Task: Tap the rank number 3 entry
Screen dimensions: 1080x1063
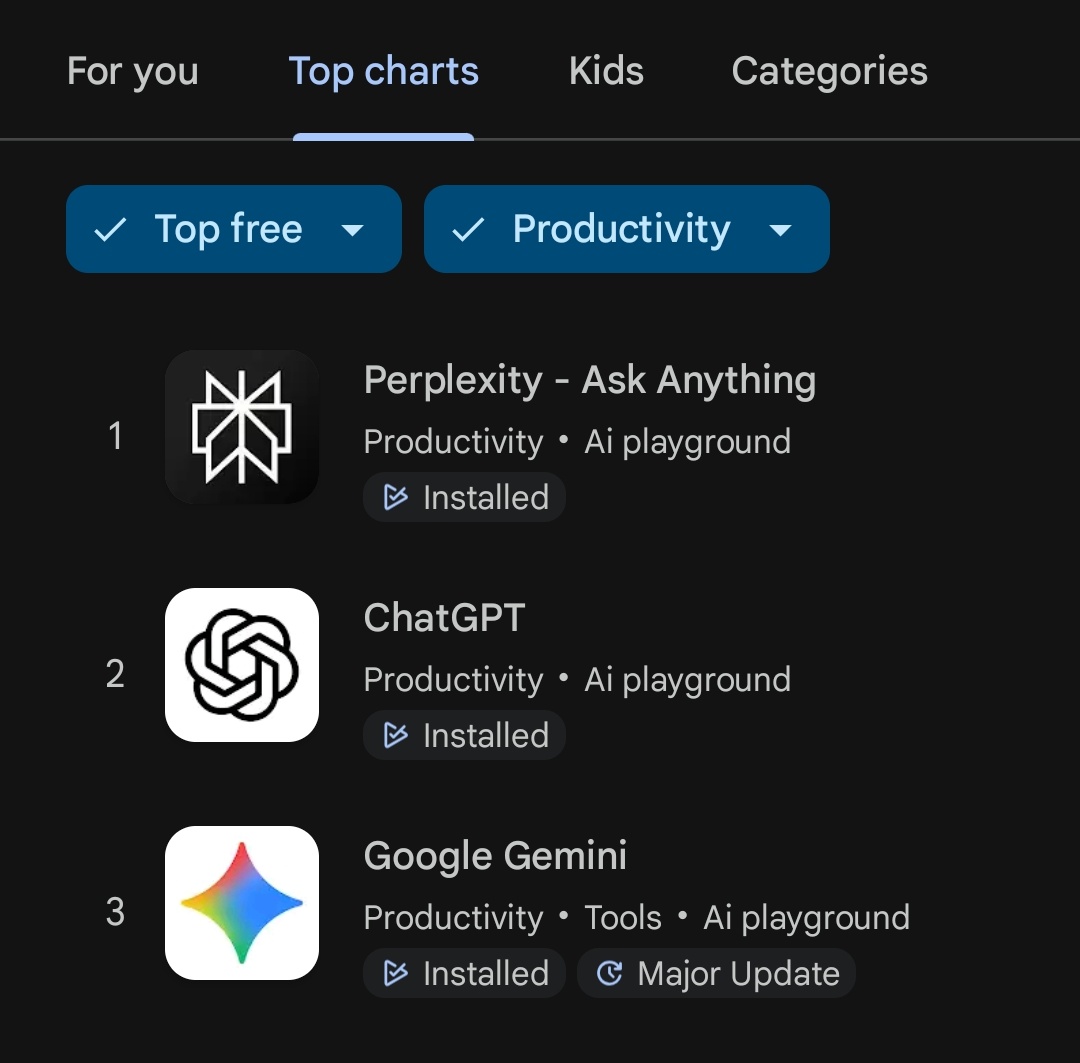Action: click(x=115, y=912)
